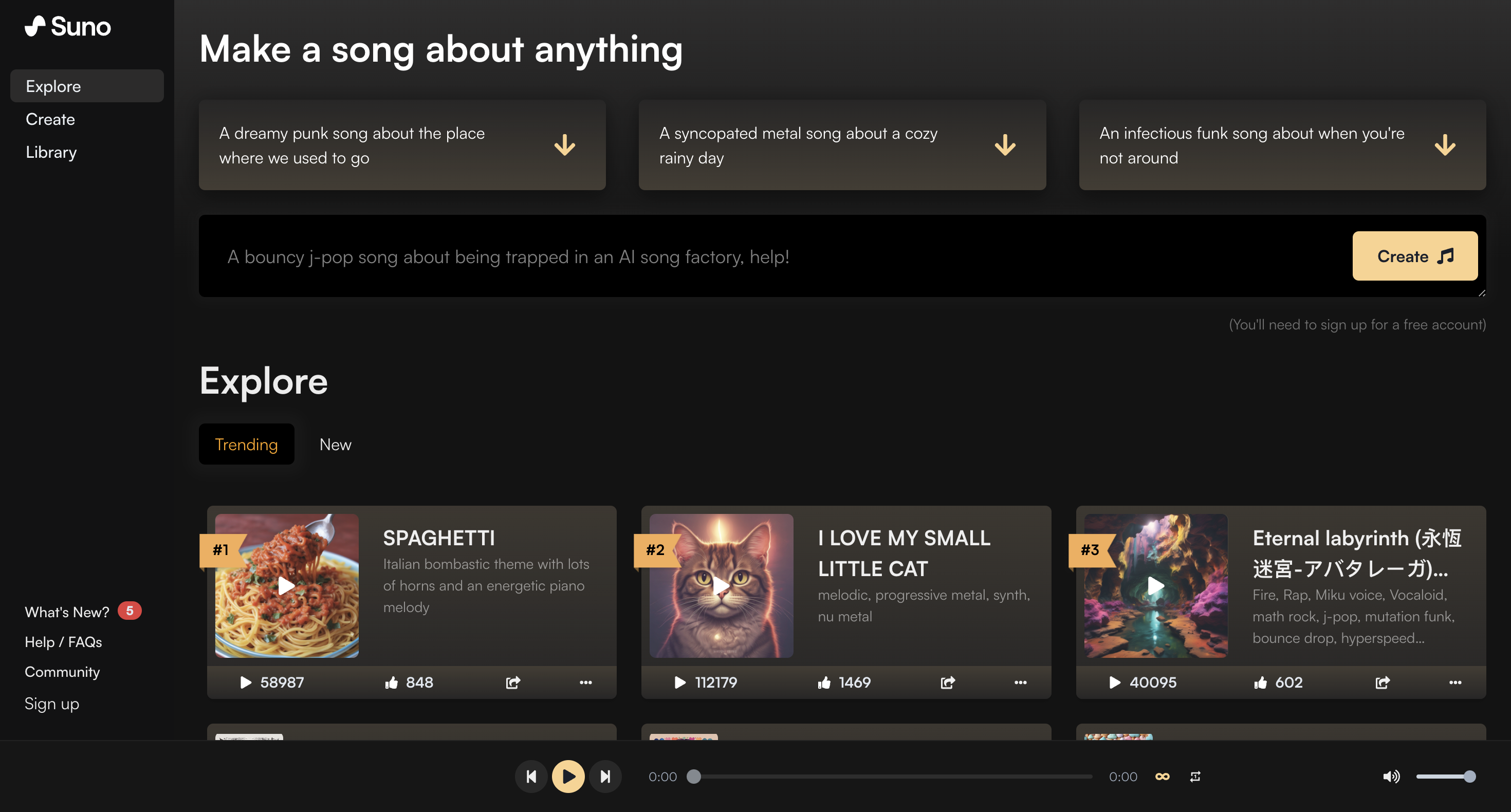This screenshot has width=1511, height=812.
Task: Open the Sign up link
Action: 51,703
